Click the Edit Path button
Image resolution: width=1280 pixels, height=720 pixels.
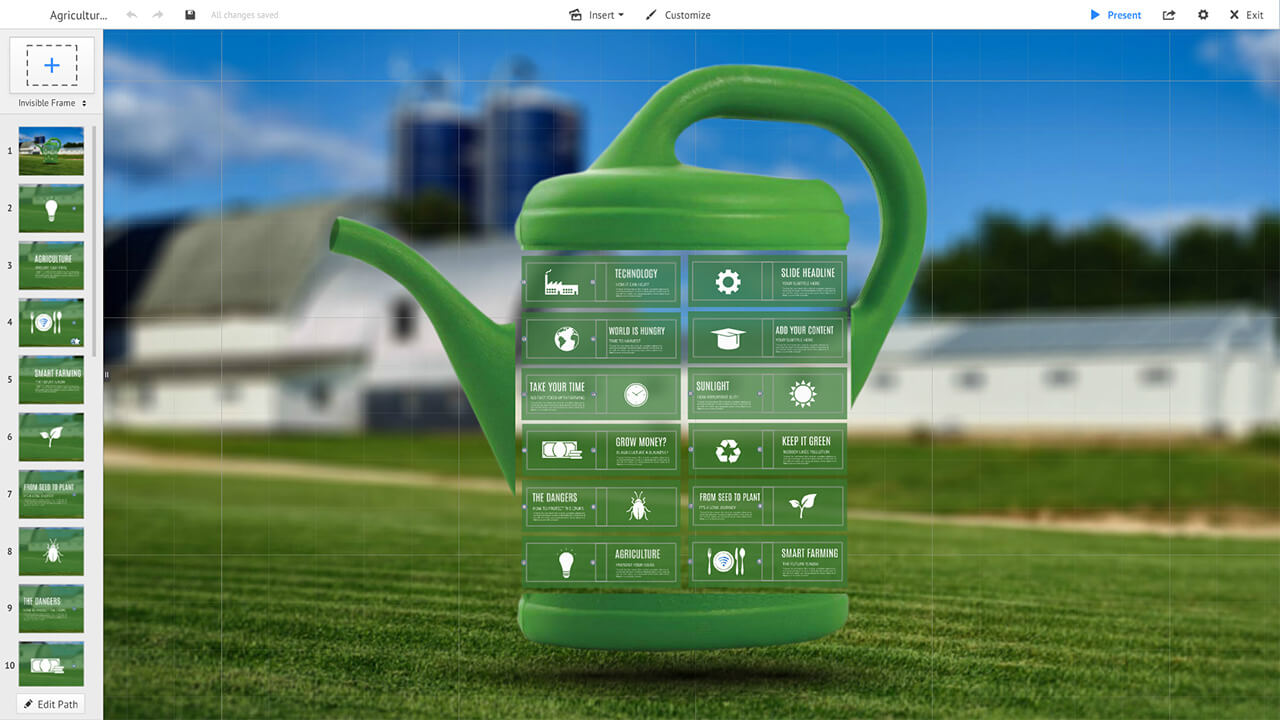tap(51, 704)
